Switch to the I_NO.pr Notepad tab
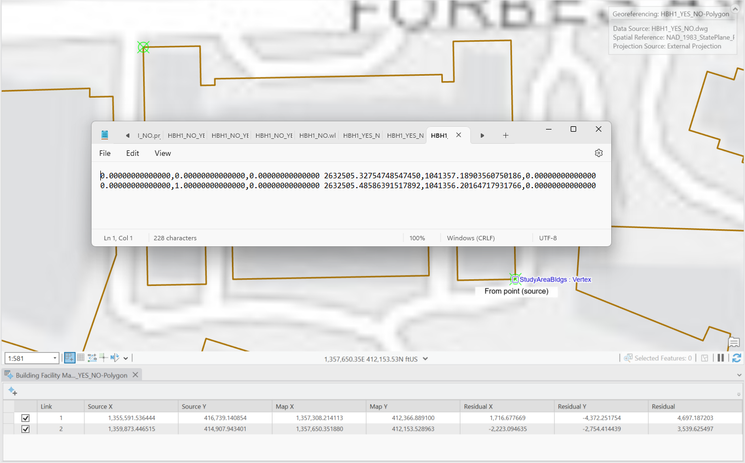Image resolution: width=745 pixels, height=463 pixels. (x=149, y=135)
